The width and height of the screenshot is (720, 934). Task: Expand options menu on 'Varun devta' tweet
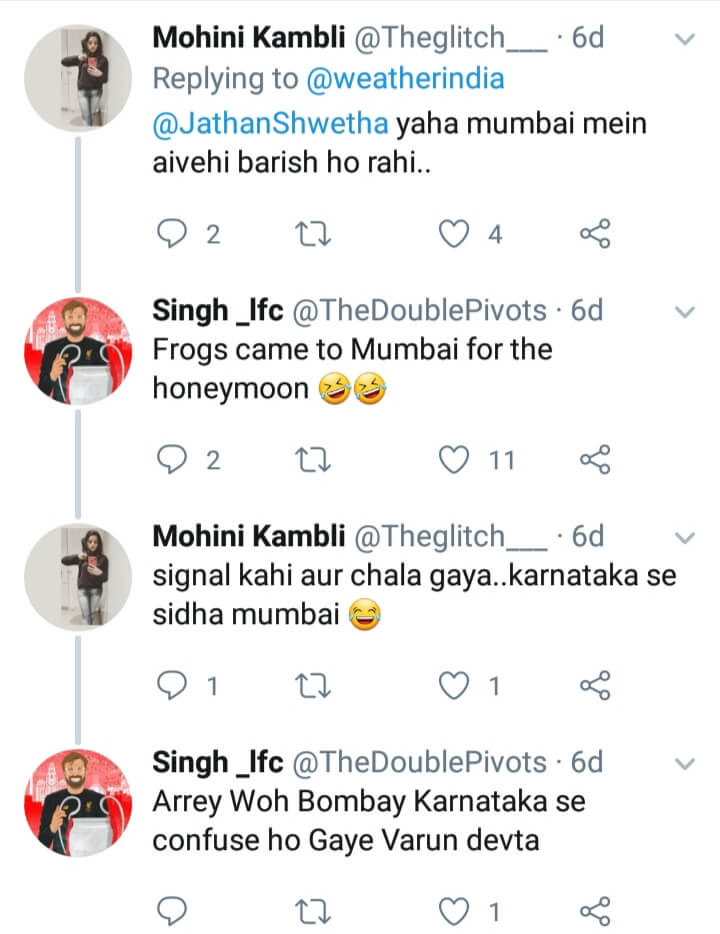(685, 763)
